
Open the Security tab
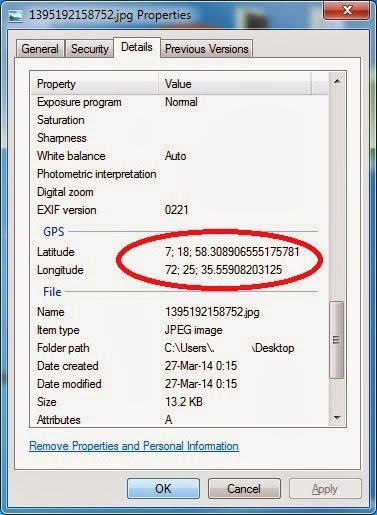point(90,49)
